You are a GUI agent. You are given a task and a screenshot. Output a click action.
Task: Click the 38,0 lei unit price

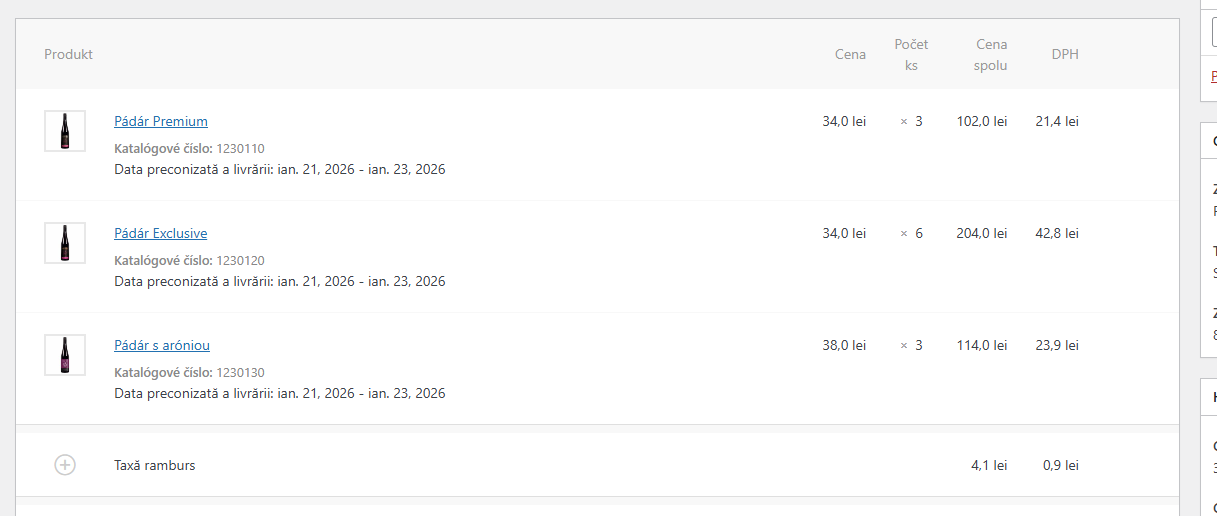click(844, 346)
